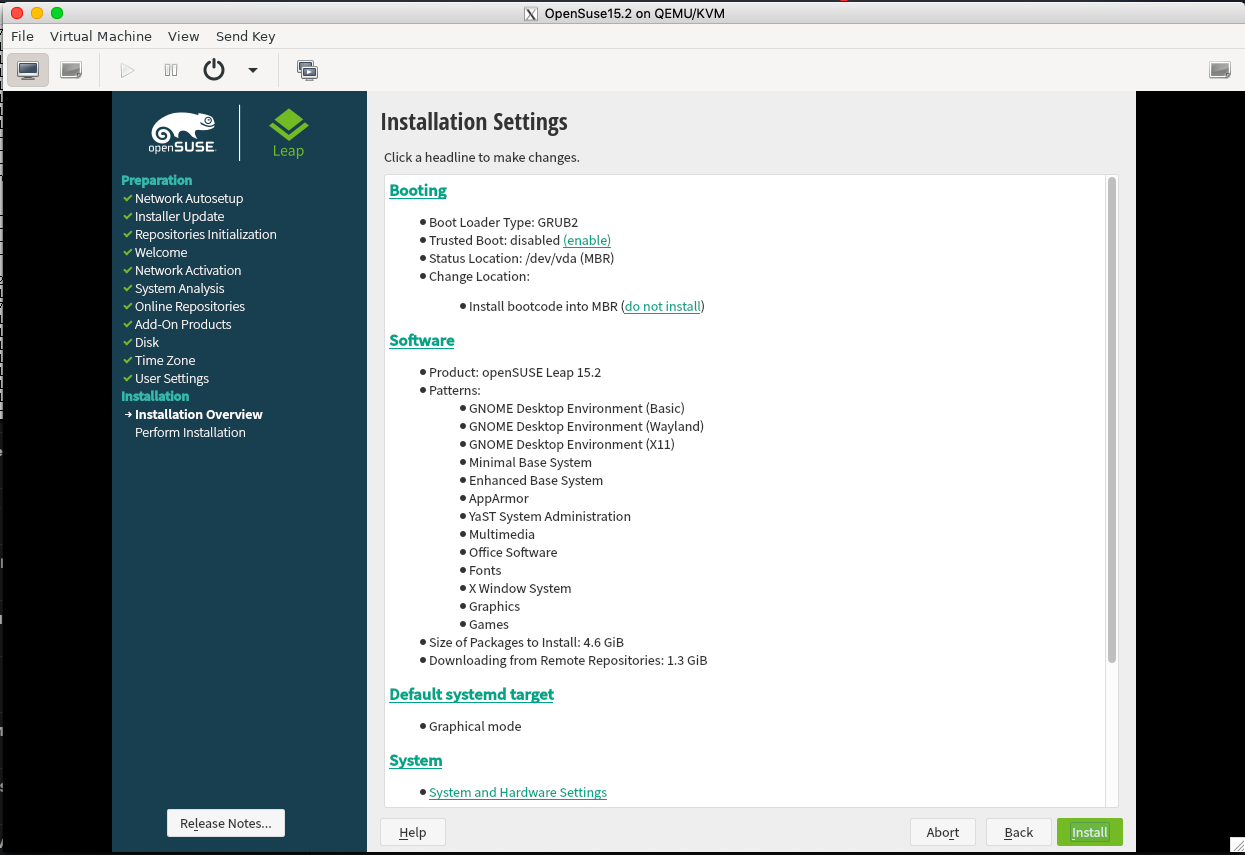1245x855 pixels.
Task: Open the View menu
Action: point(184,36)
